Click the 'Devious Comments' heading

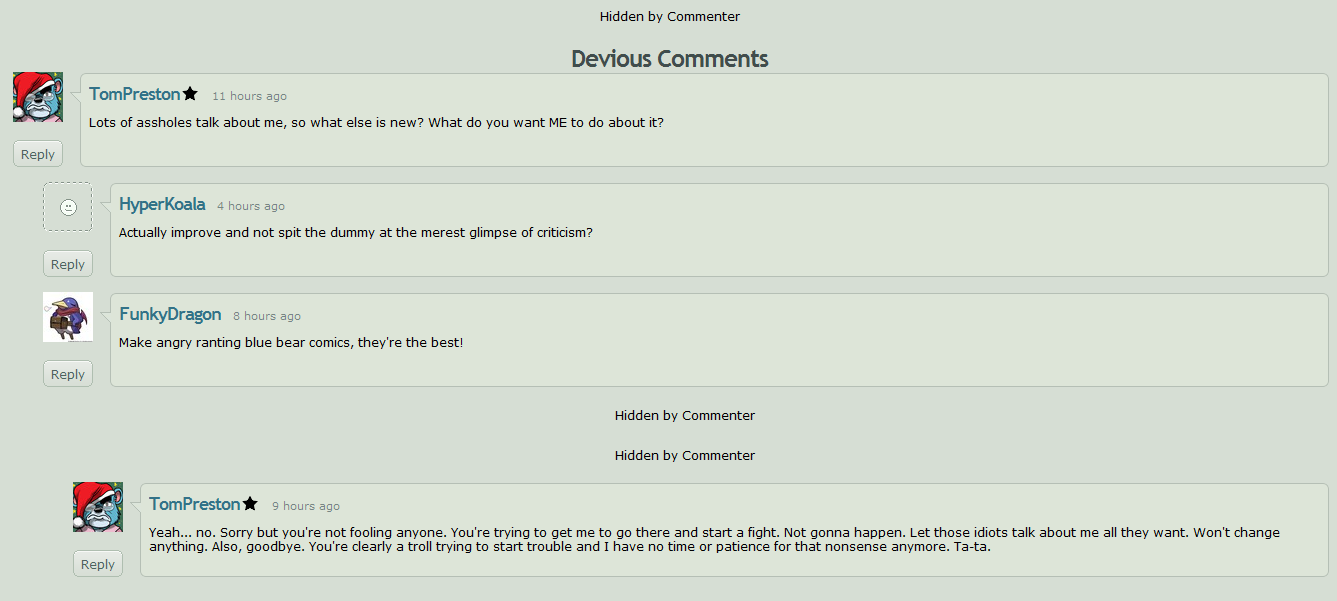(x=670, y=59)
